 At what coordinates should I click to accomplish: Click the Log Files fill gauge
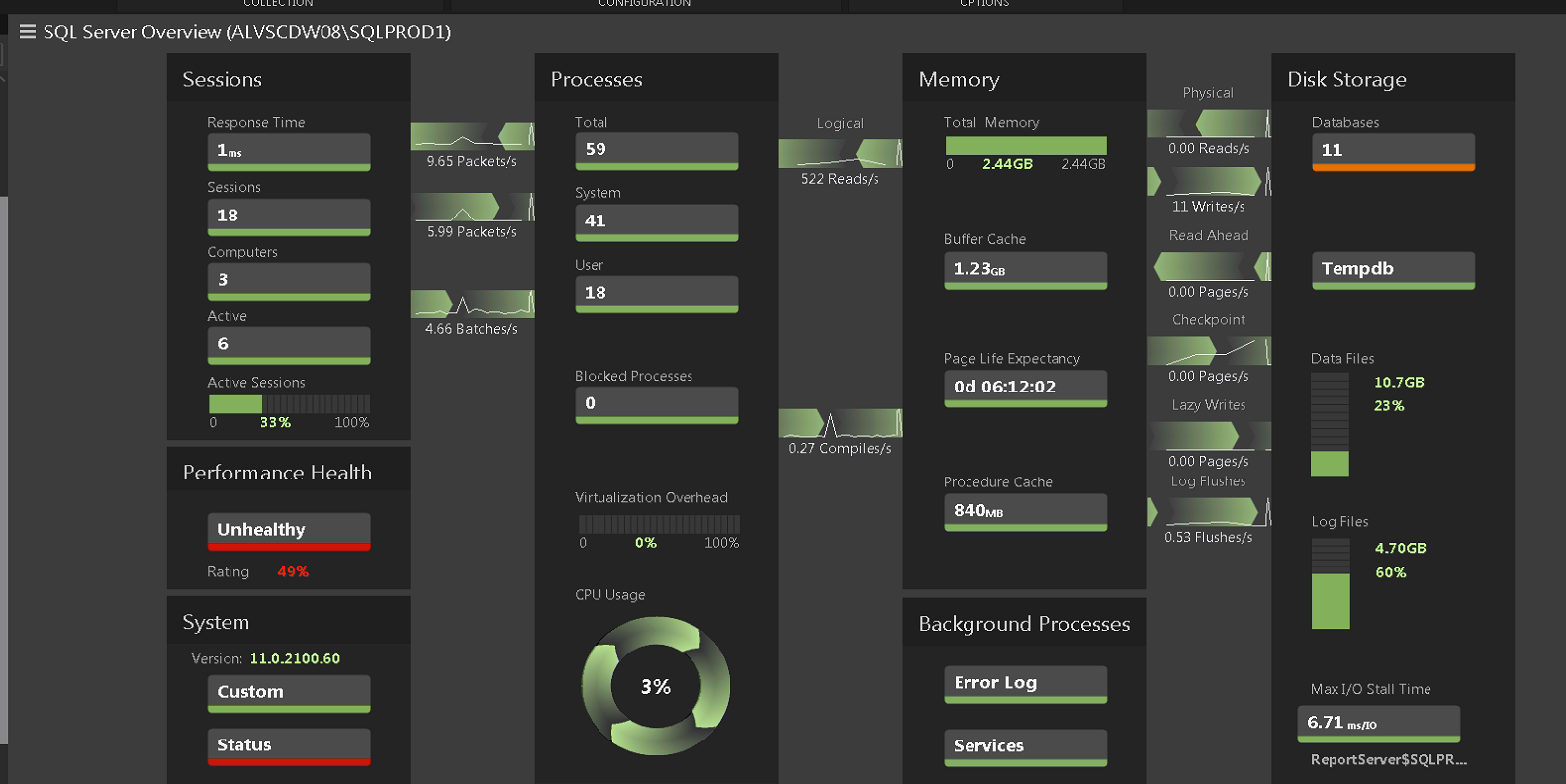tap(1330, 584)
